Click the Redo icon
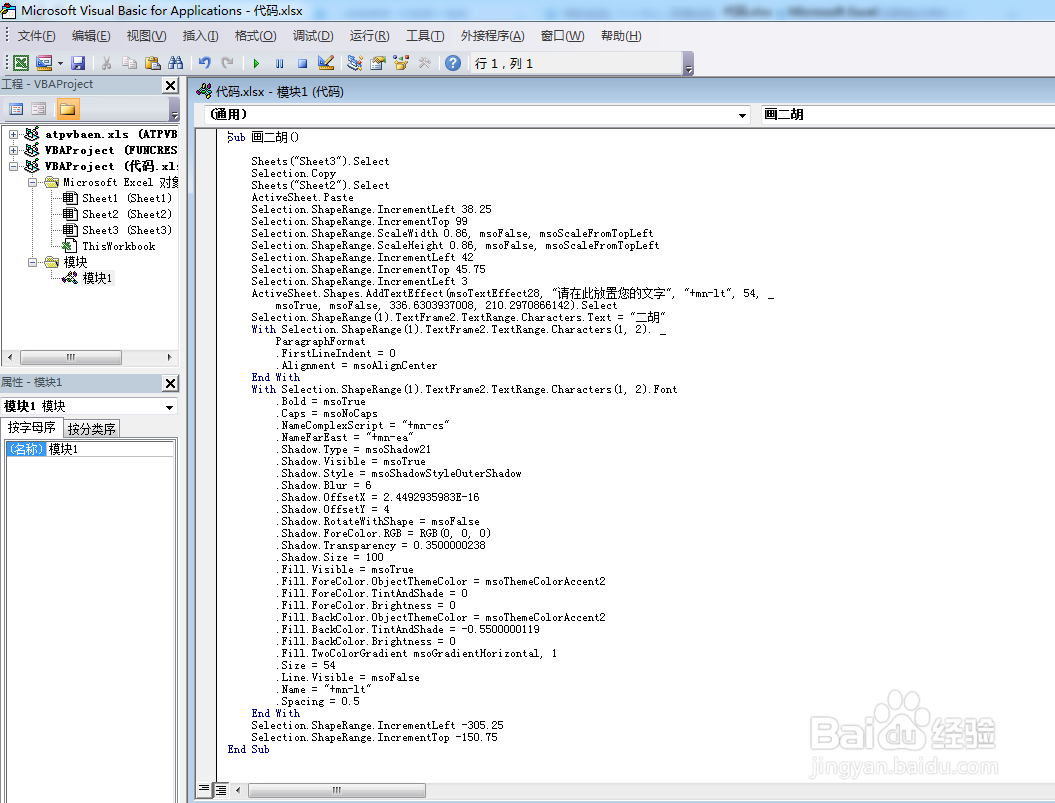Viewport: 1055px width, 803px height. [227, 63]
